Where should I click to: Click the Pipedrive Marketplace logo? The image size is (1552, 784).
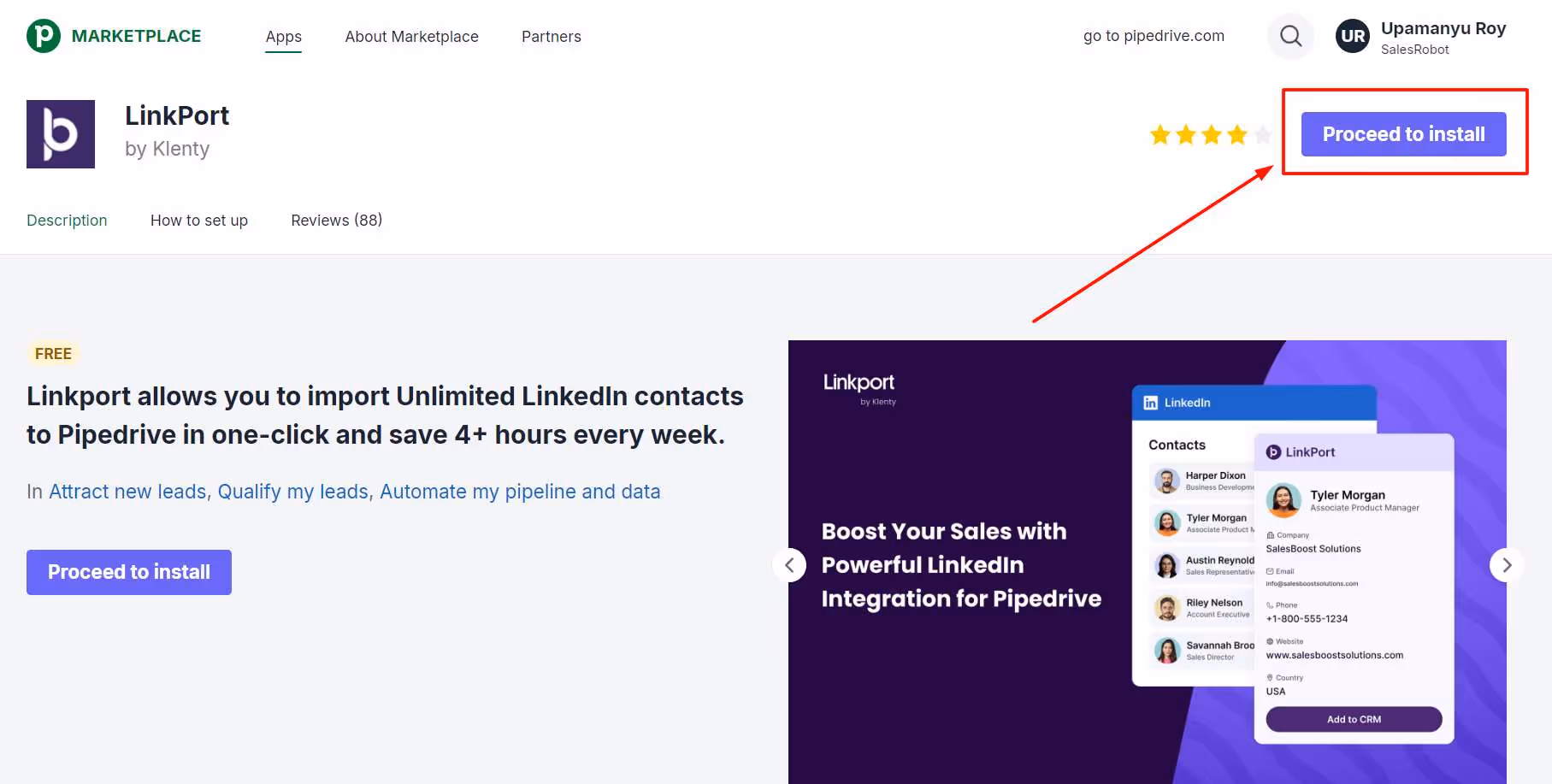[113, 35]
